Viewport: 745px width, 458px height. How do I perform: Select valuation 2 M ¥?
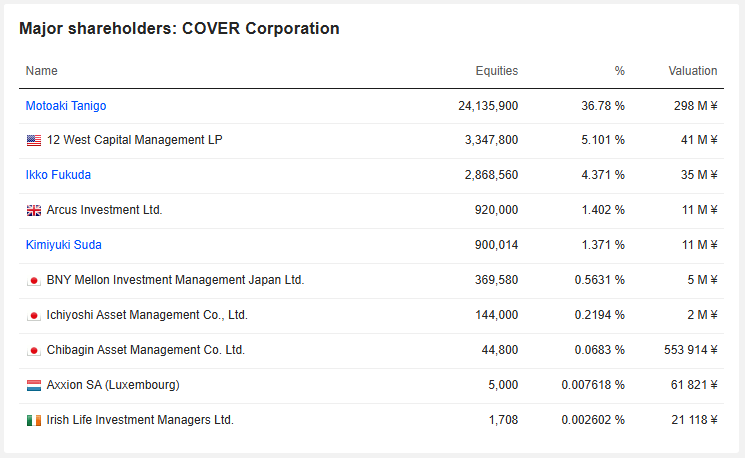click(702, 315)
